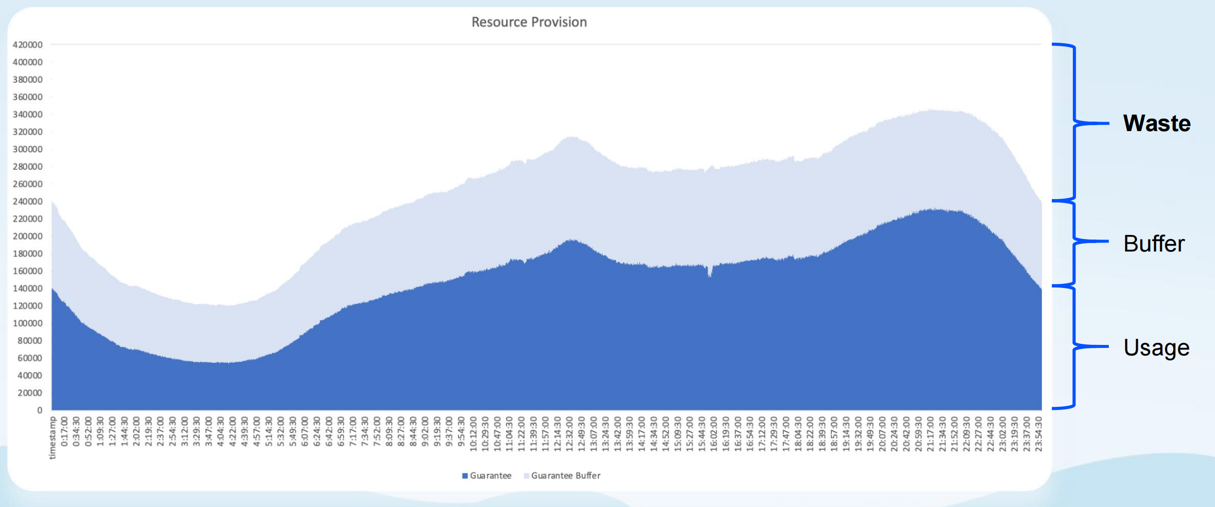Click the 80000 y-axis label
This screenshot has width=1215, height=507.
tap(29, 340)
